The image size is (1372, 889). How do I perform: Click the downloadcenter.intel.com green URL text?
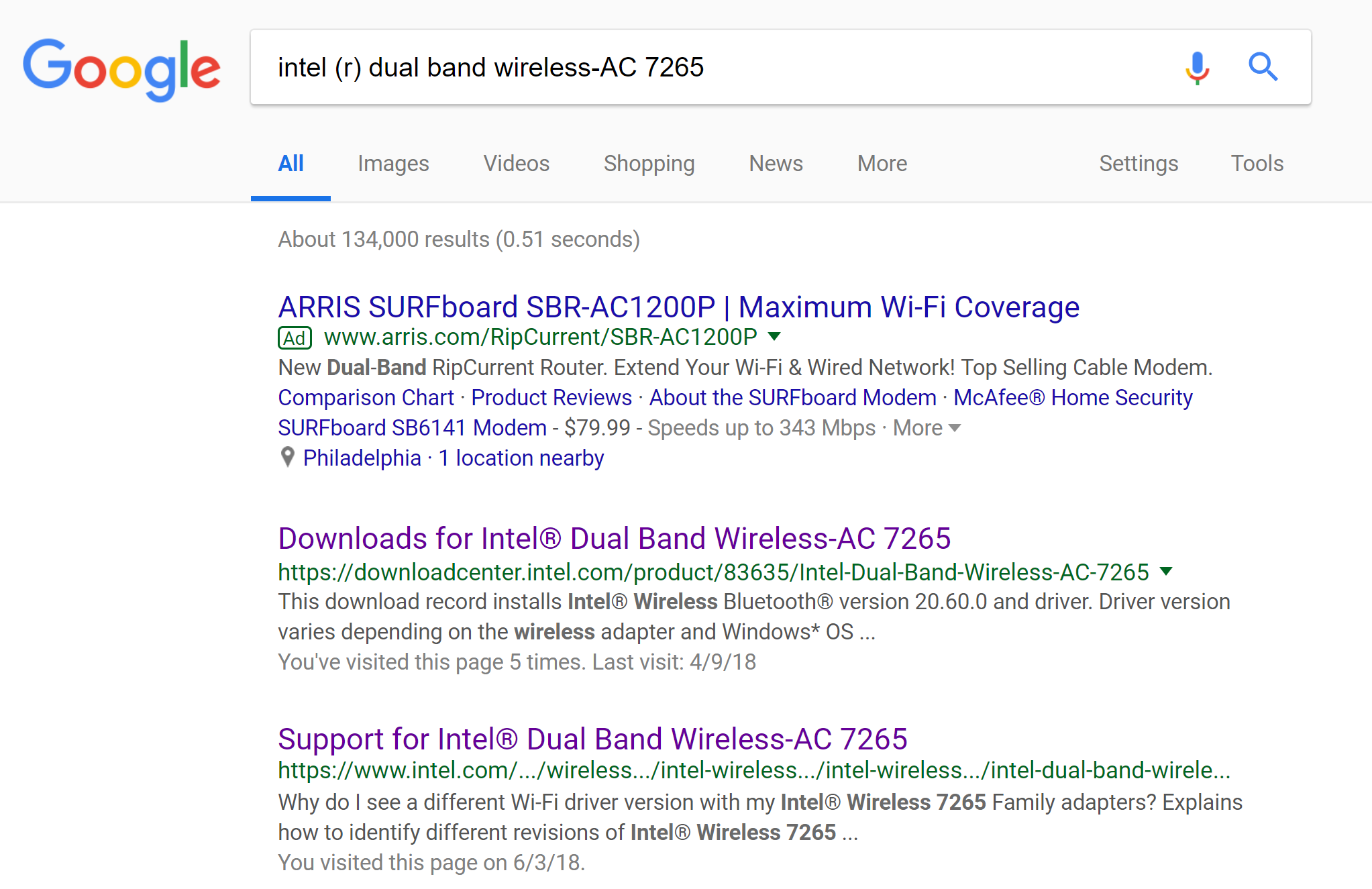pos(714,572)
